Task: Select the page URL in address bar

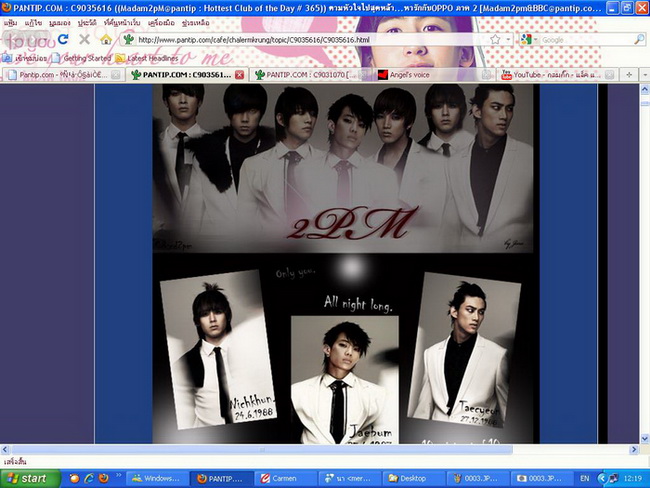Action: click(x=253, y=40)
